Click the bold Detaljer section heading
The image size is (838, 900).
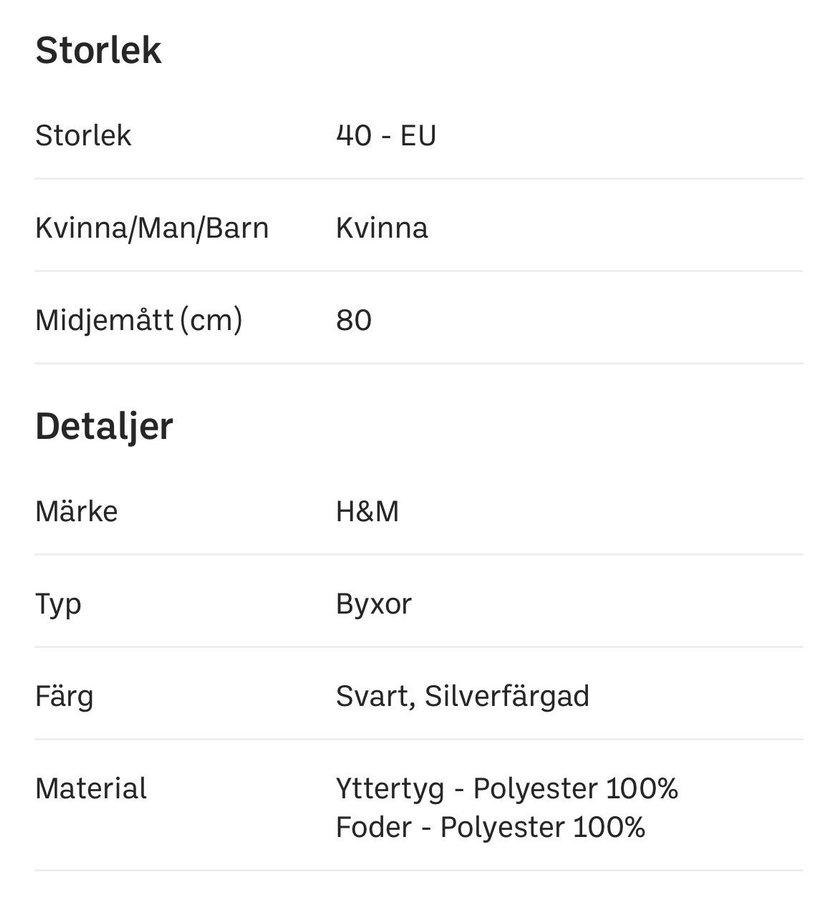pos(104,426)
